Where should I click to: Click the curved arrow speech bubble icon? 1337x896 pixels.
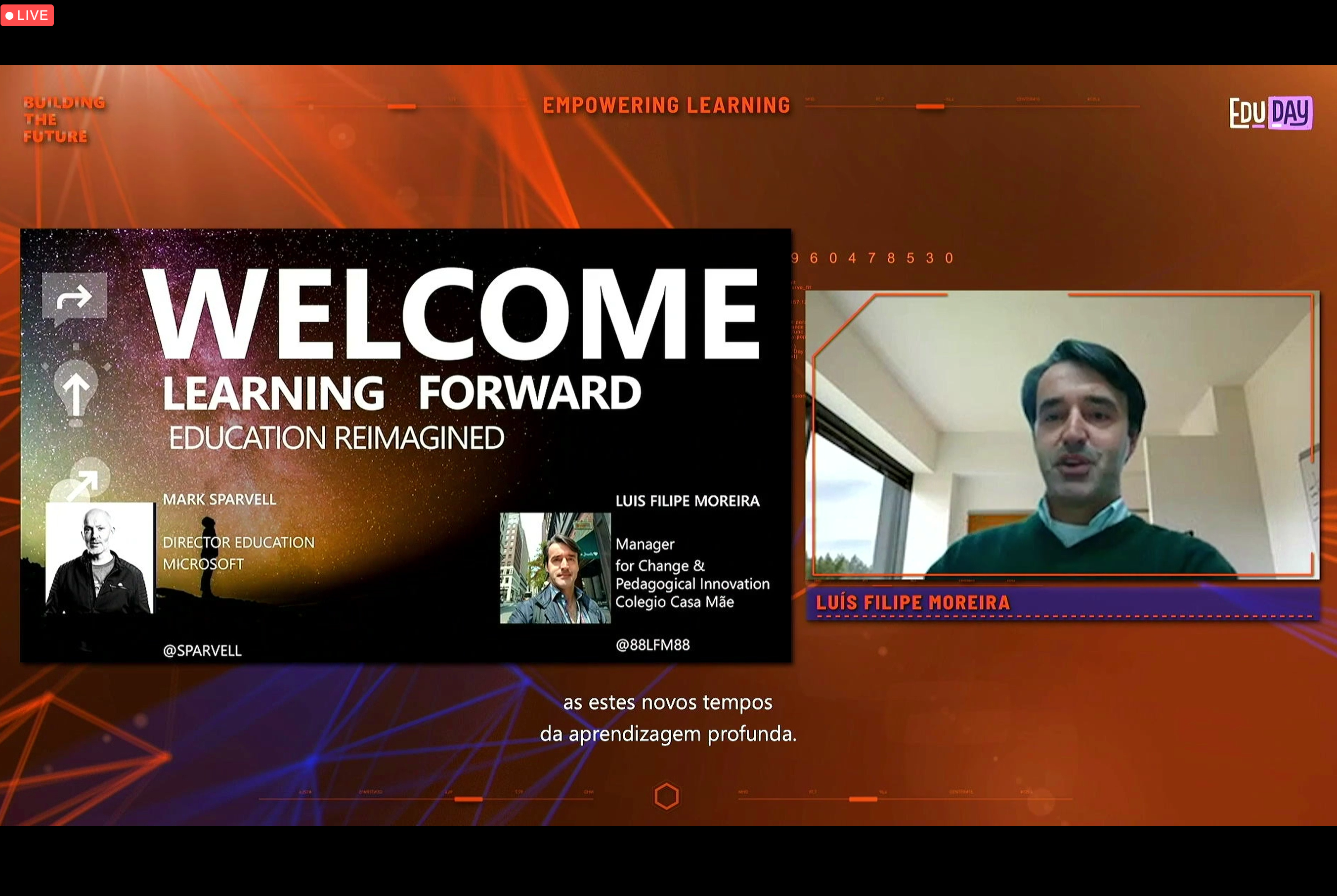74,297
